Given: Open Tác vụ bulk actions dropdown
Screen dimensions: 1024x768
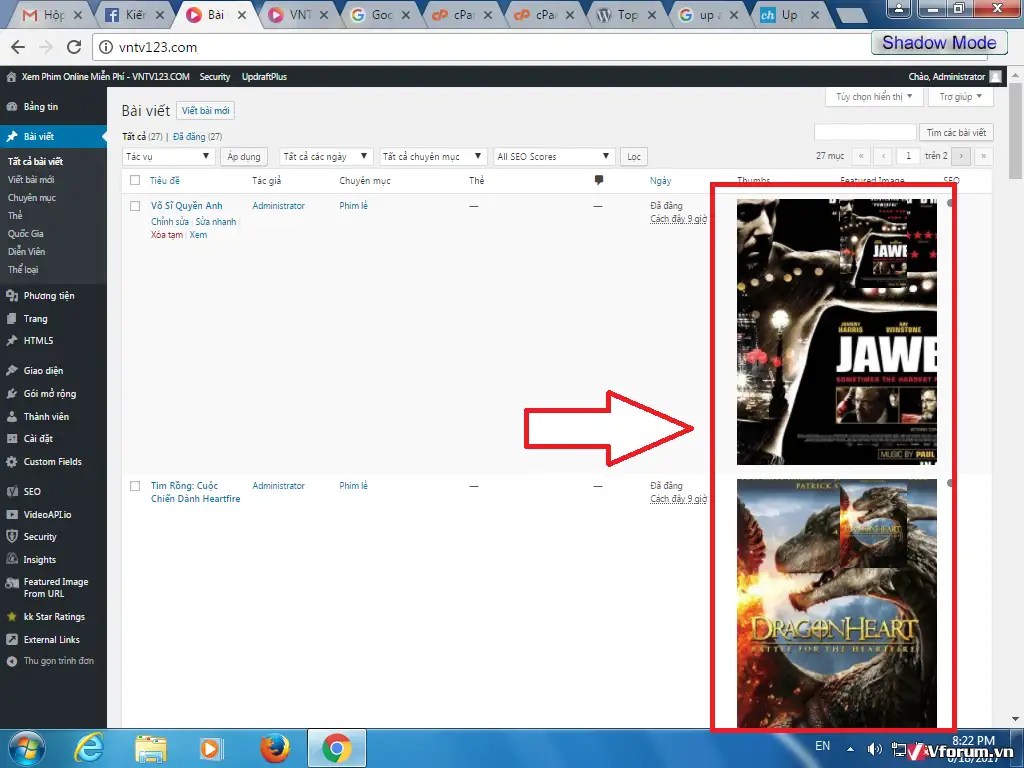Looking at the screenshot, I should coord(168,157).
